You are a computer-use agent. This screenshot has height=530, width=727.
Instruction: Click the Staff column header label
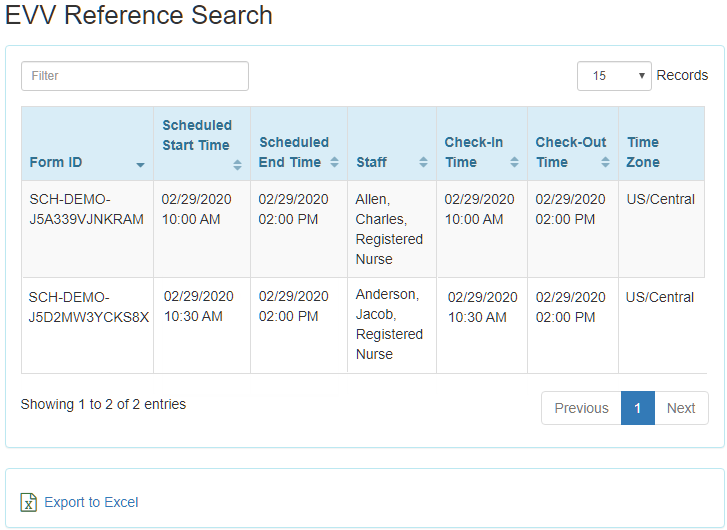pyautogui.click(x=372, y=162)
